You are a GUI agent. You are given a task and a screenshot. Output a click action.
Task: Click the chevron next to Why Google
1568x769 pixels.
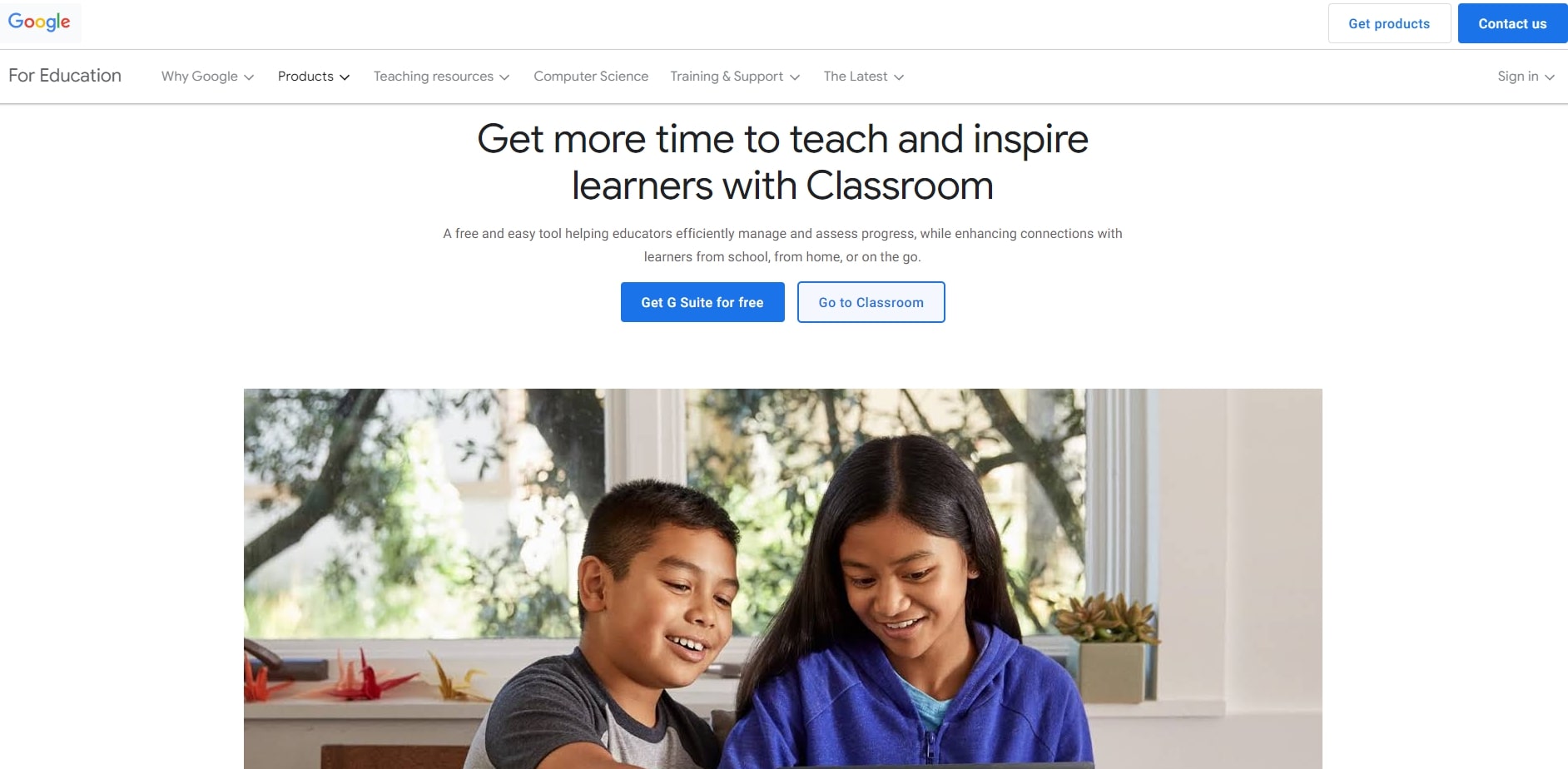249,77
